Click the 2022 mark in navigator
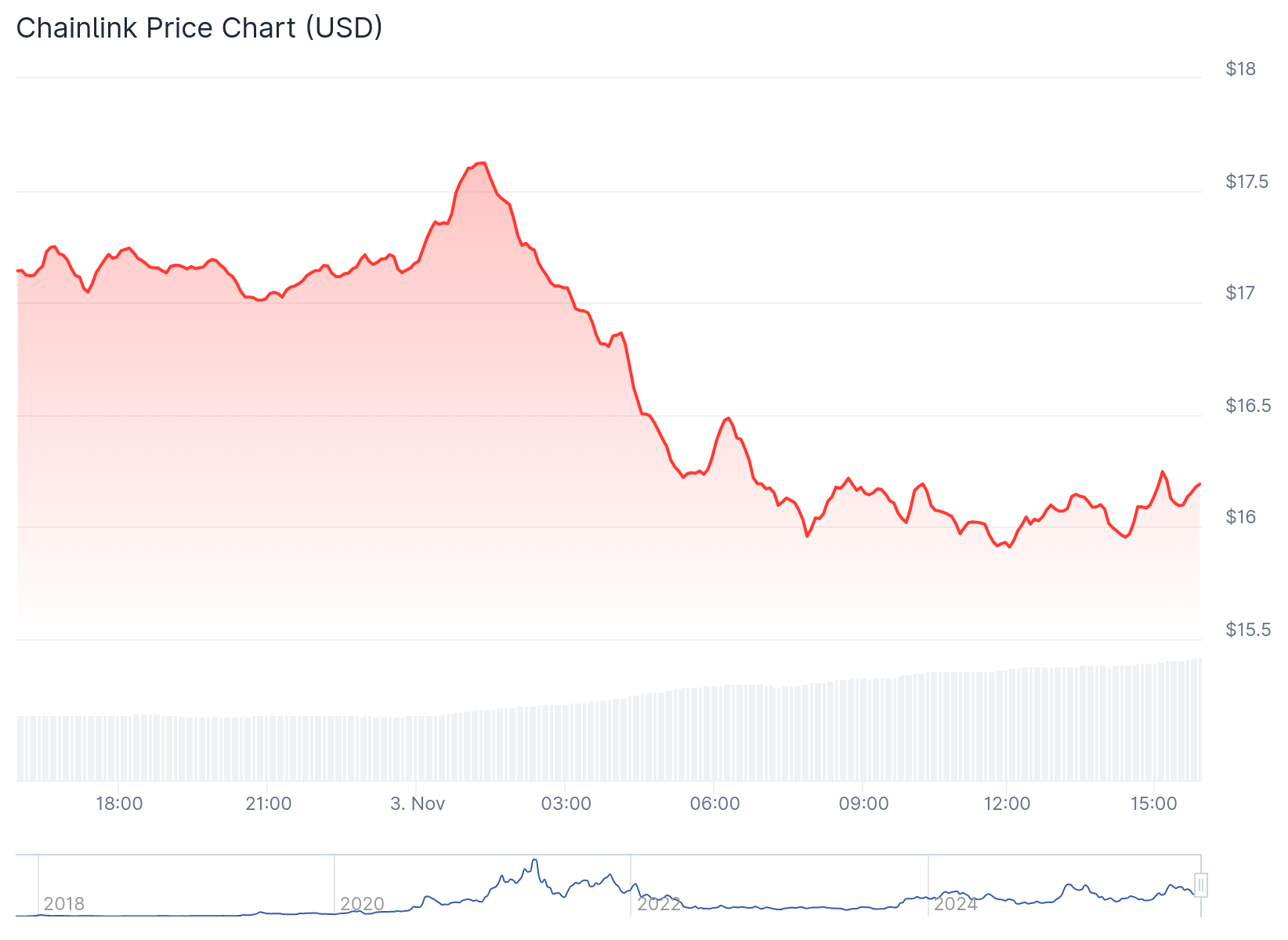Image resolution: width=1288 pixels, height=940 pixels. [x=659, y=904]
